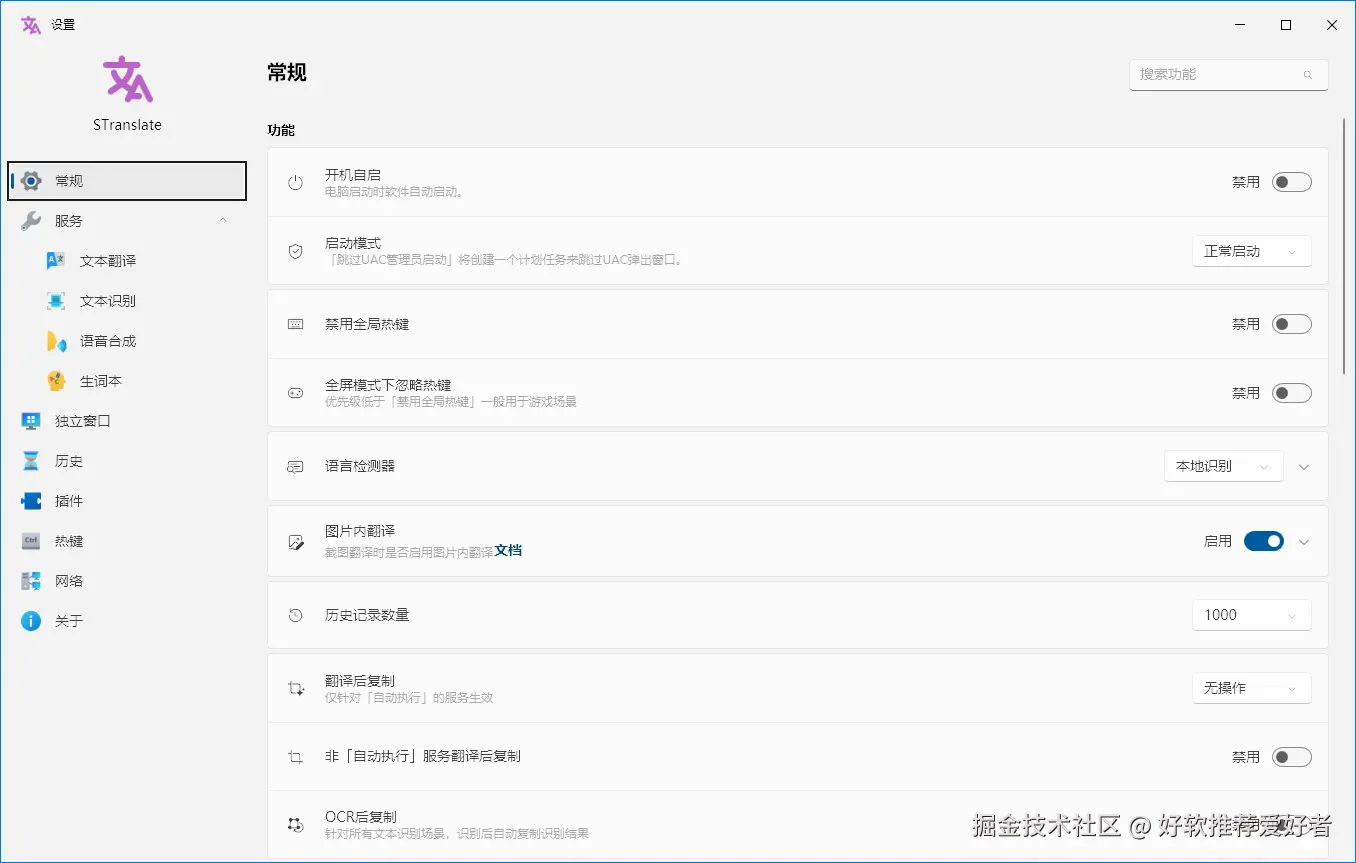Enable the 开机自启 switch
This screenshot has height=863, width=1356.
(x=1291, y=182)
